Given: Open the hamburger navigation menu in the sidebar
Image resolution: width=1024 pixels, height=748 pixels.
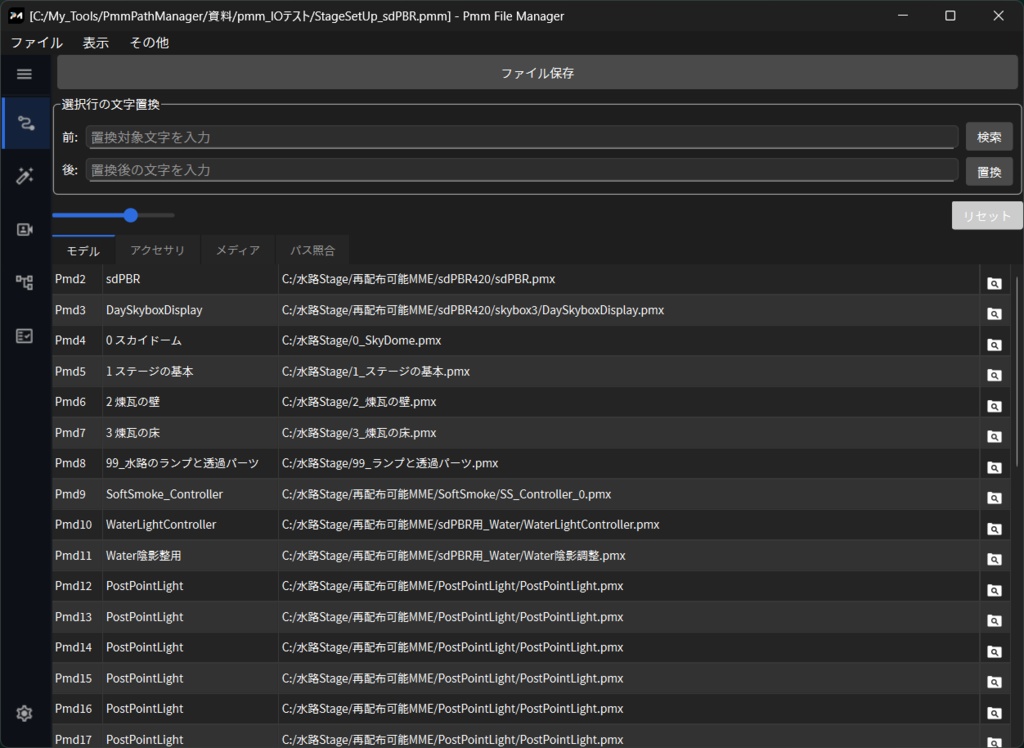Looking at the screenshot, I should click(24, 74).
